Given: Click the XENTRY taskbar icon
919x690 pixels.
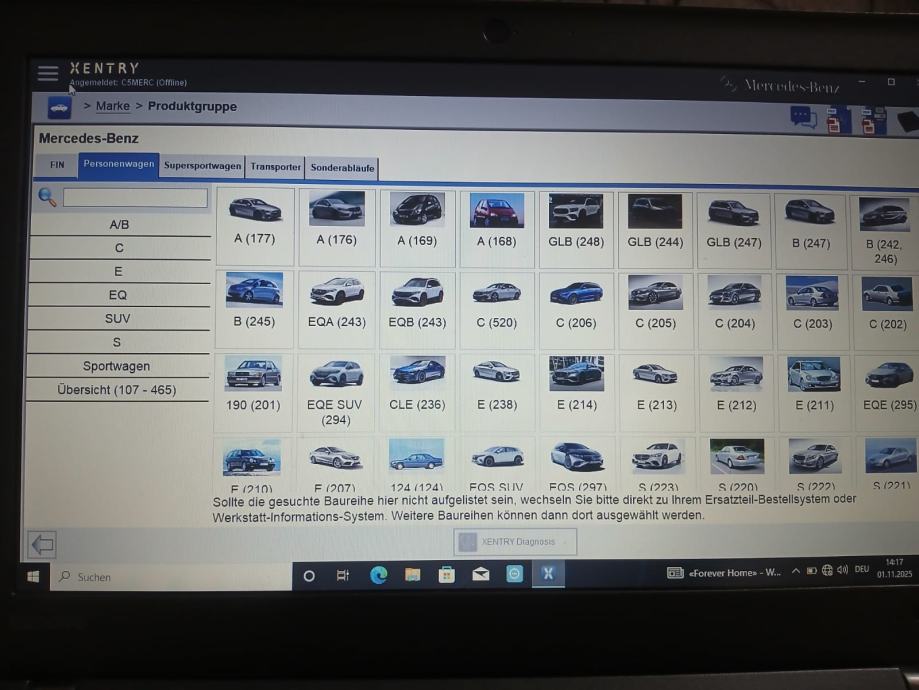Looking at the screenshot, I should [548, 573].
